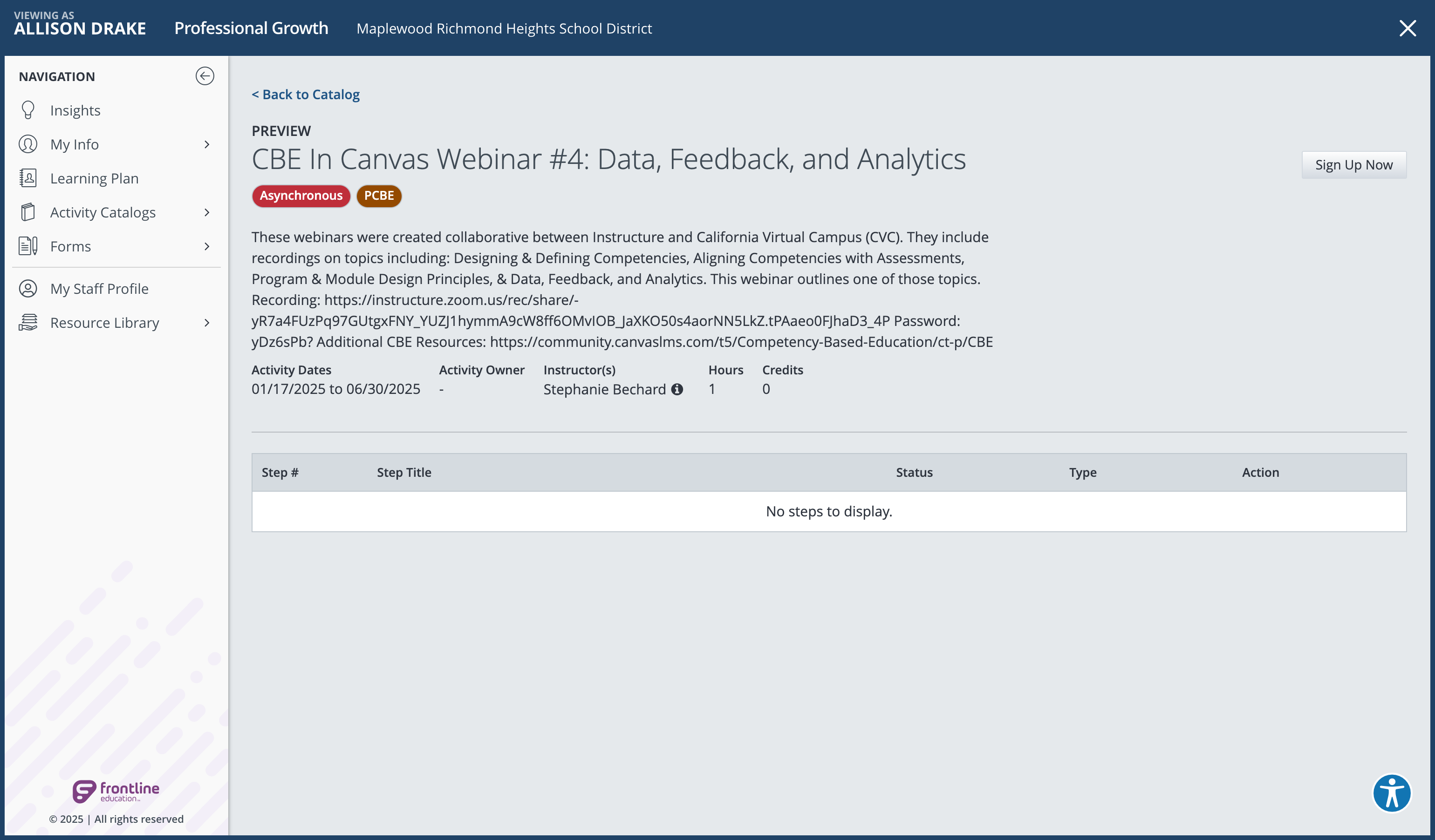Click the 'No steps to display.' message
Screen dimensions: 1435x840
click(828, 511)
